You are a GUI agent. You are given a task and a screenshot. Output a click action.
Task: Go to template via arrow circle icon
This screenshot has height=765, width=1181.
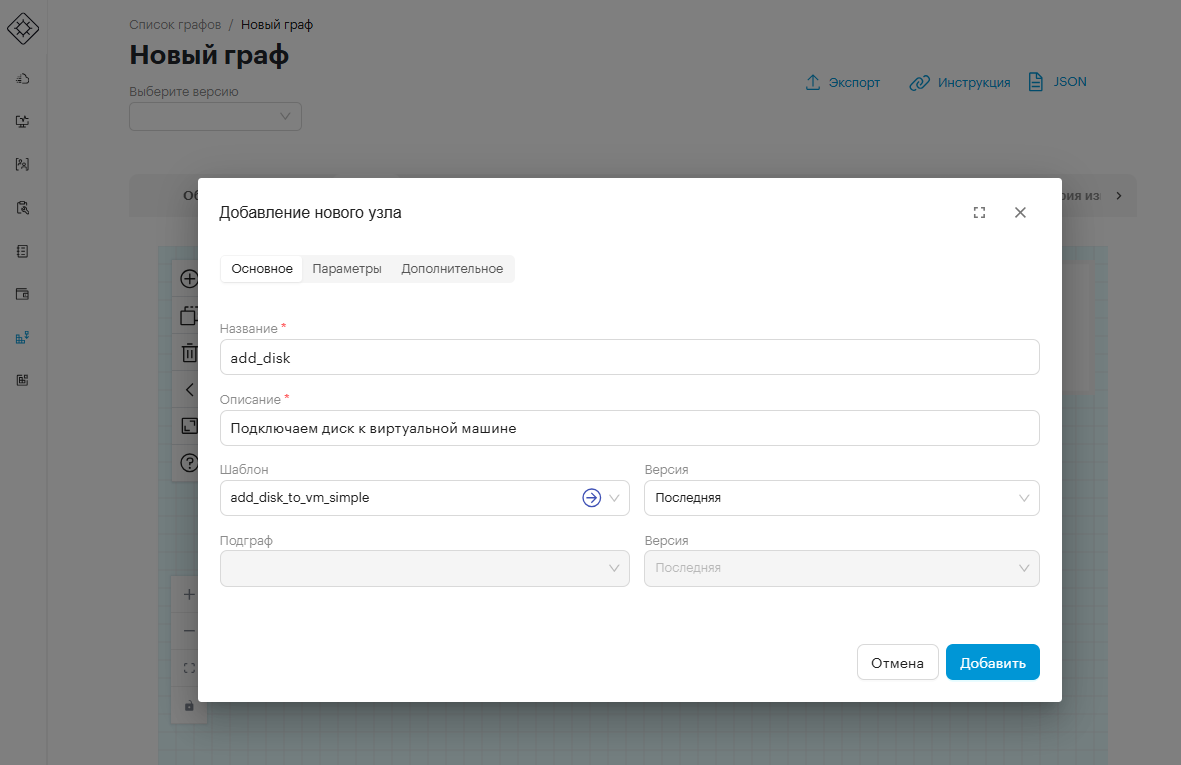point(591,498)
